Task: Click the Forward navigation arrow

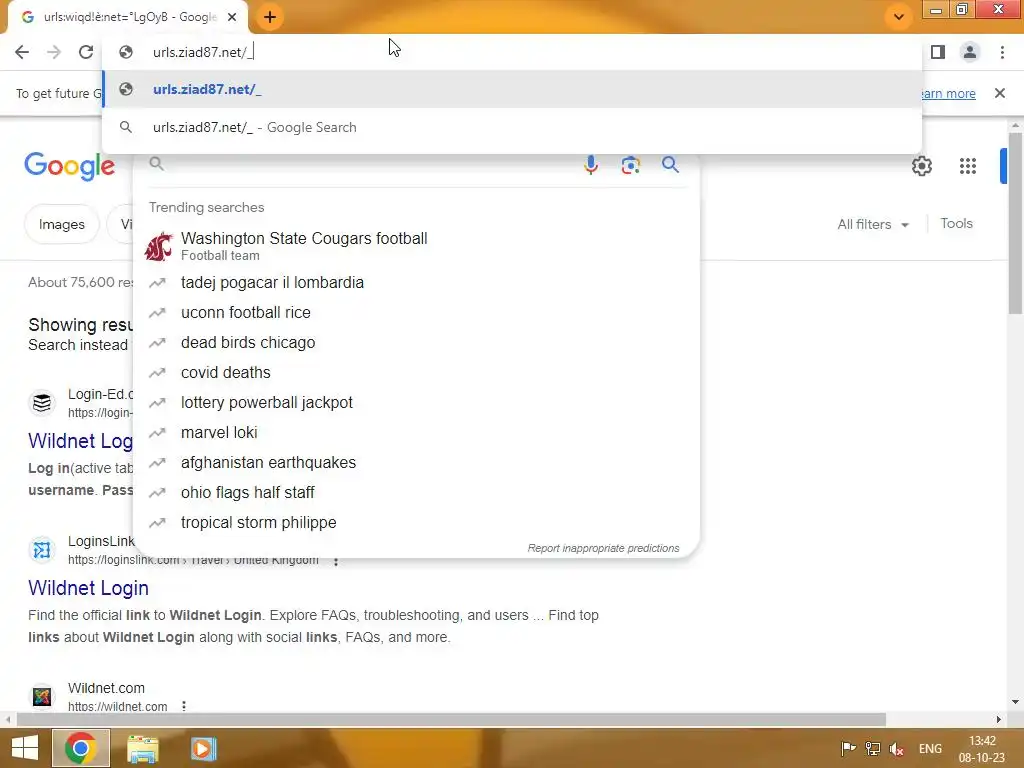Action: (x=54, y=52)
